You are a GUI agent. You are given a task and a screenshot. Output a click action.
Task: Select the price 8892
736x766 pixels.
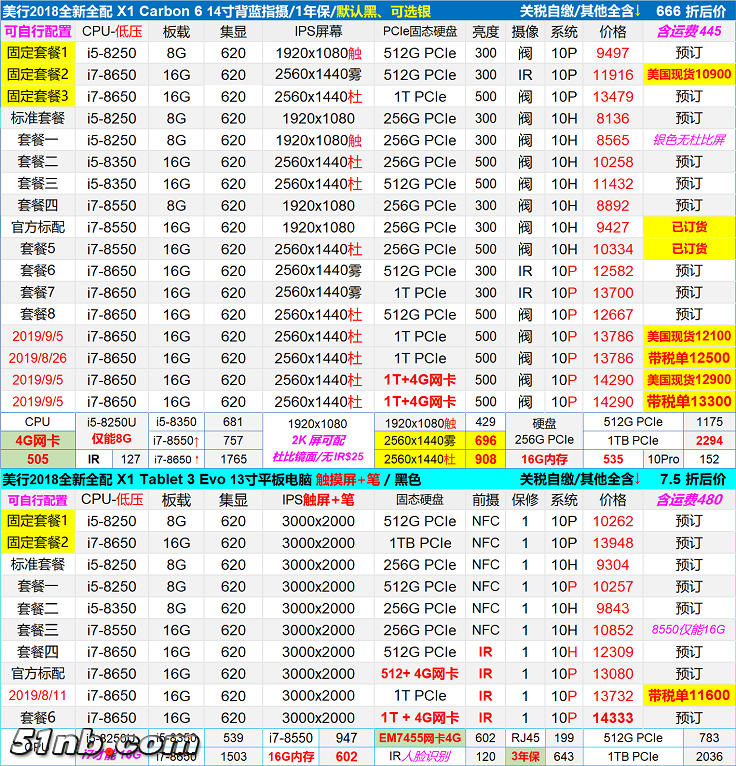(x=612, y=205)
